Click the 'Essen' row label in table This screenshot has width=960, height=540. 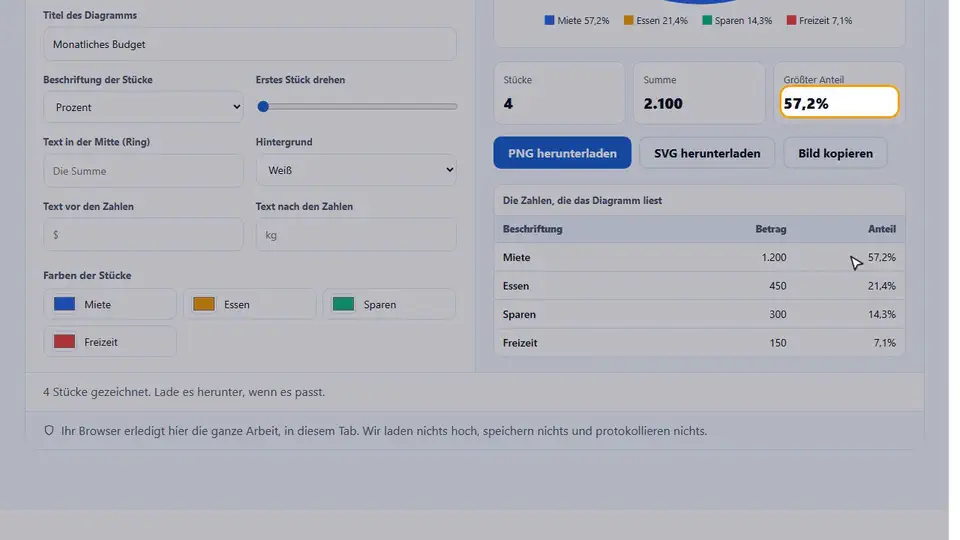point(516,286)
